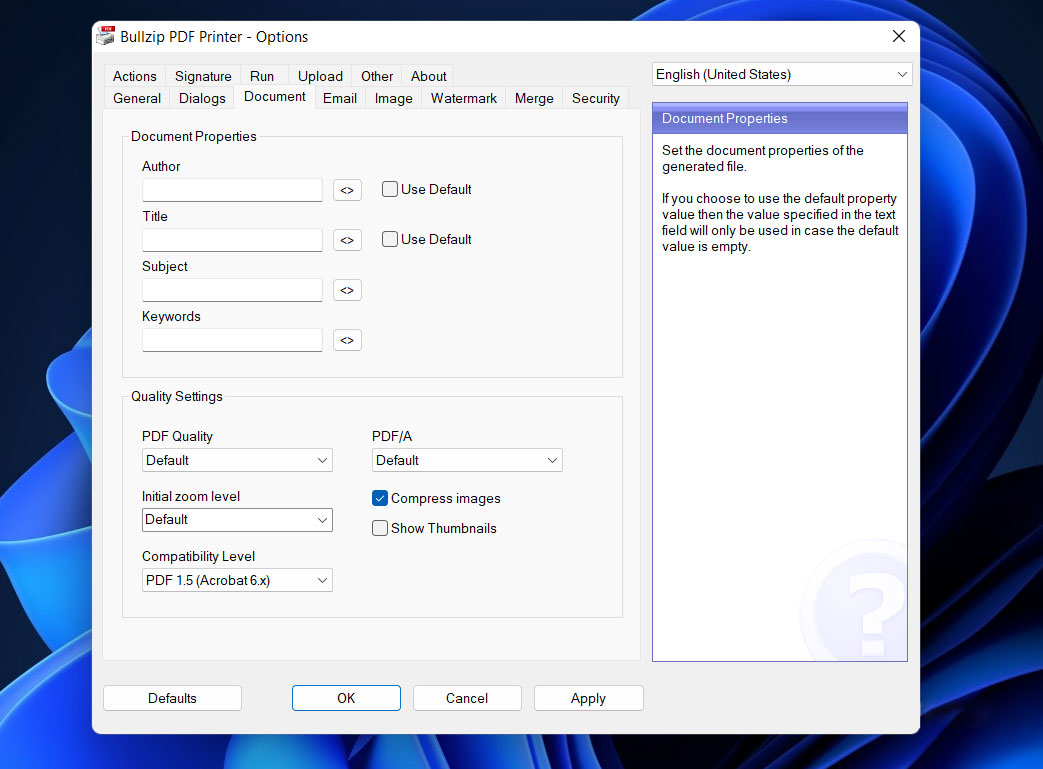1043x769 pixels.
Task: Expand the PDF/A dropdown list
Action: (467, 460)
